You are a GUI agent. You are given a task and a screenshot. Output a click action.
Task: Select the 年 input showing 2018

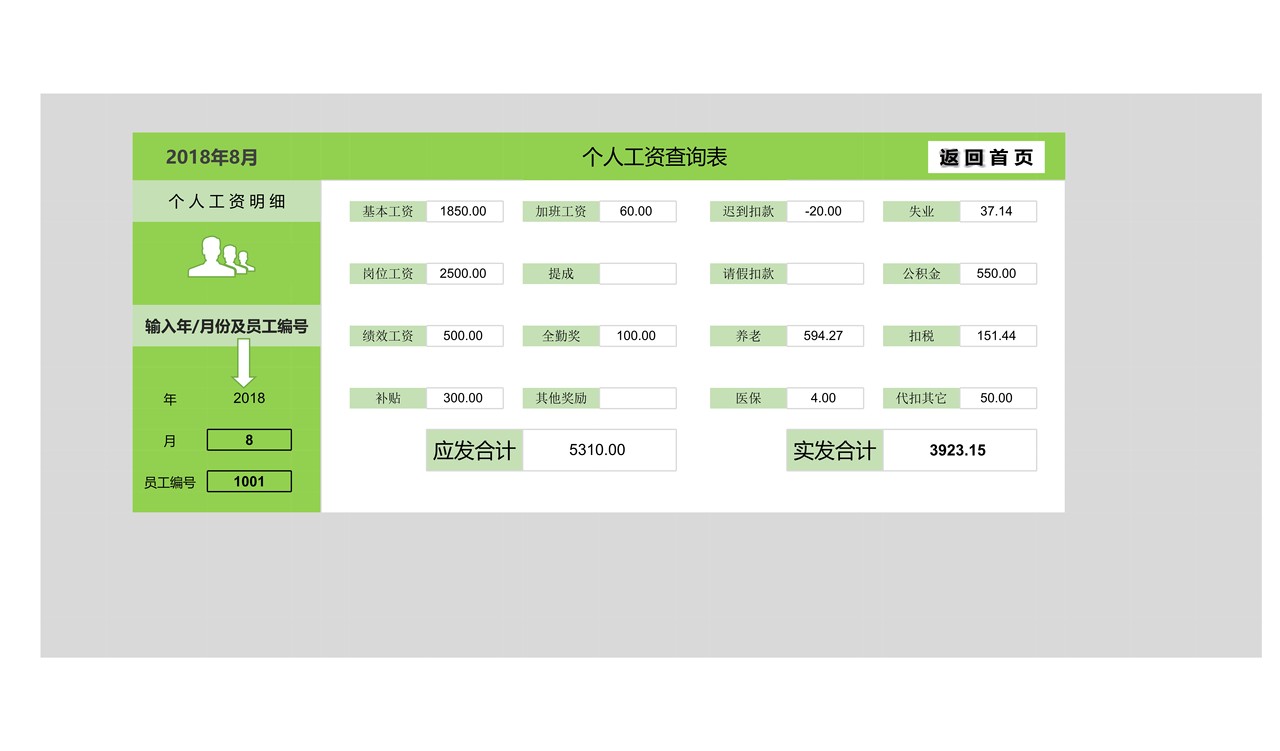[x=248, y=397]
